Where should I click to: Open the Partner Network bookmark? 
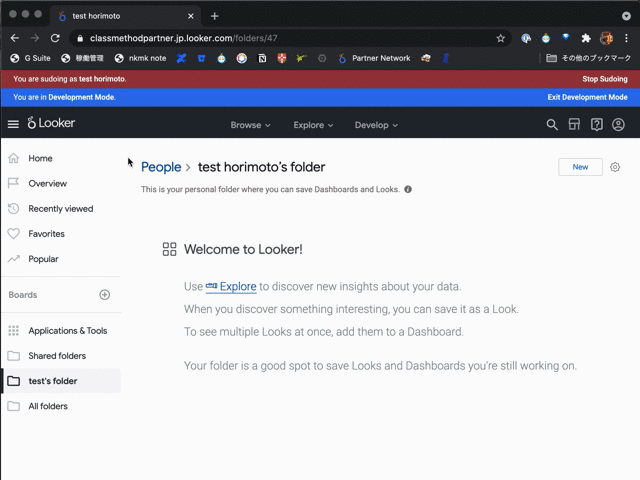point(374,58)
